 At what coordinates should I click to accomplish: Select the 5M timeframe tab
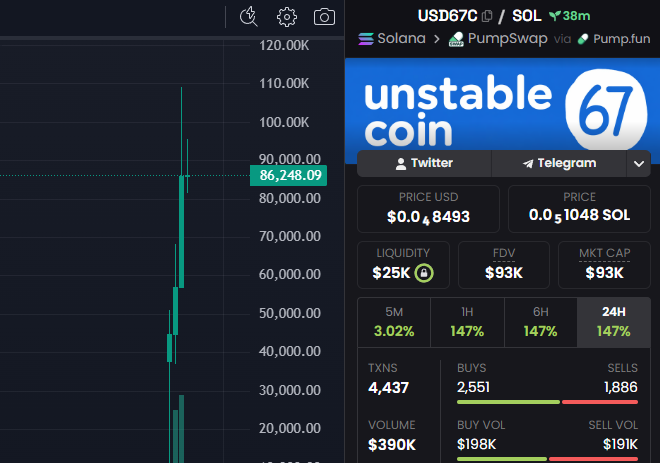pos(394,322)
